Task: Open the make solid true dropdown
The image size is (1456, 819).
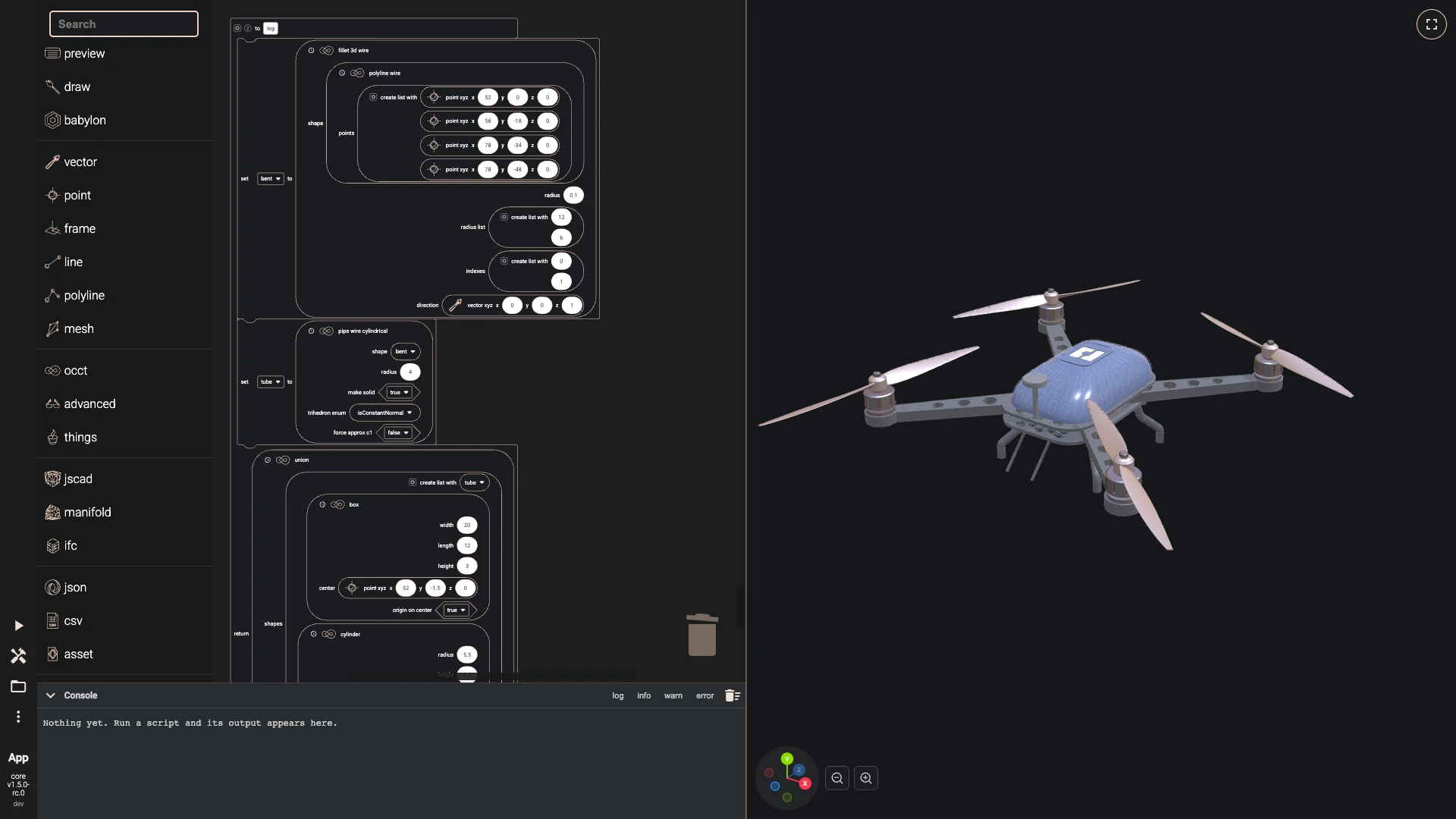Action: (399, 392)
